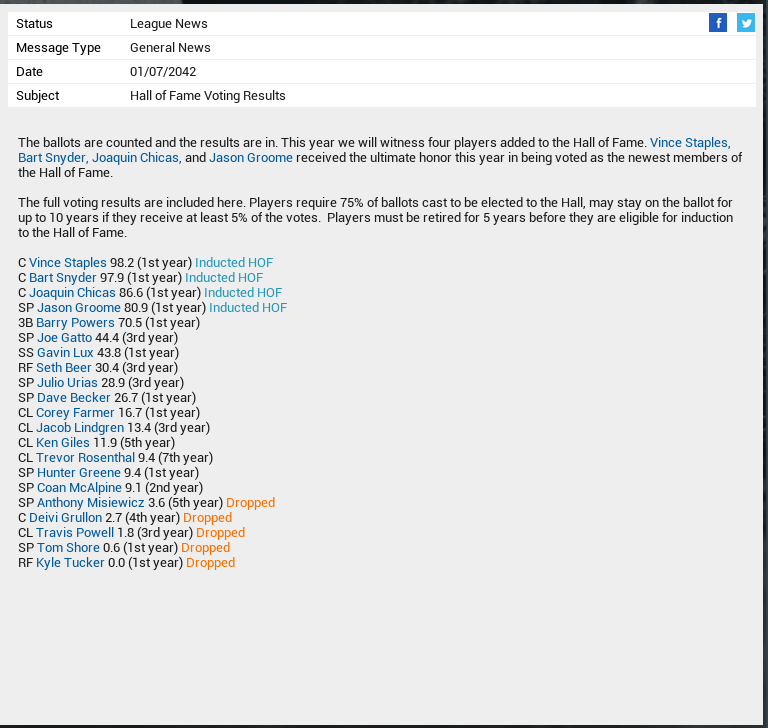Open Vince Staples in the voting list

67,263
